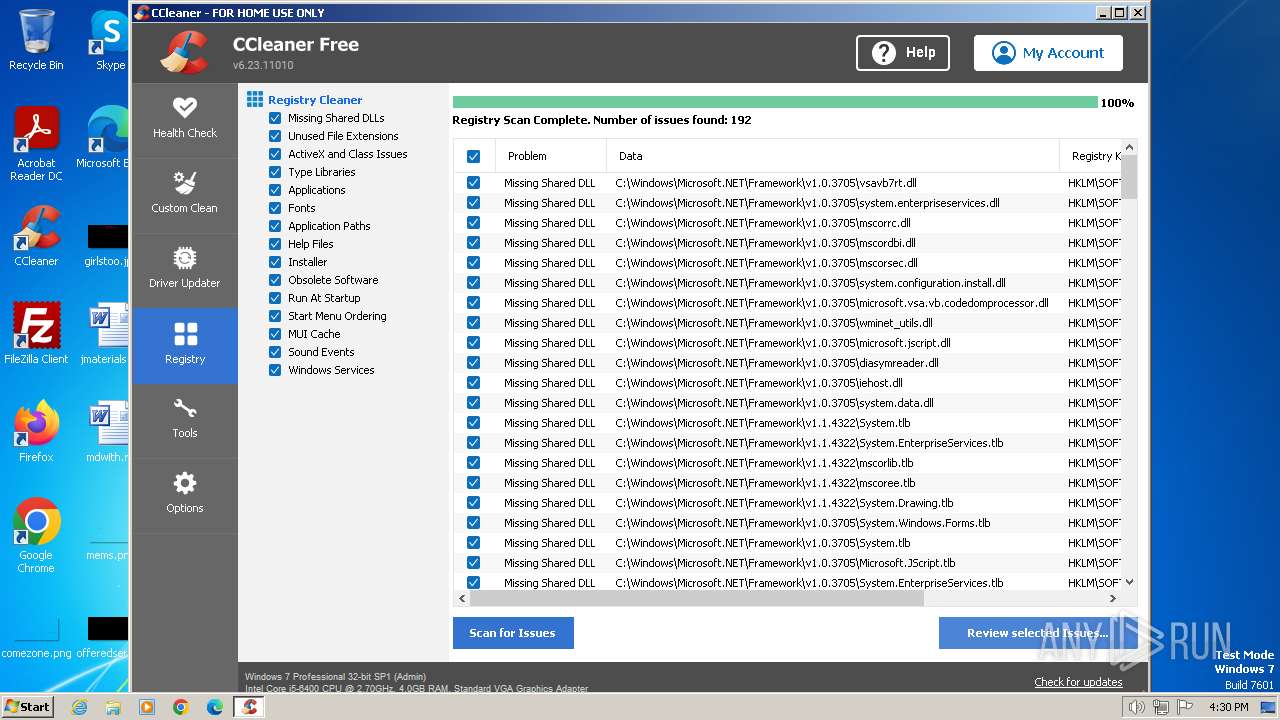The height and width of the screenshot is (720, 1280).
Task: Toggle the Obsolete Software checkbox
Action: coord(275,280)
